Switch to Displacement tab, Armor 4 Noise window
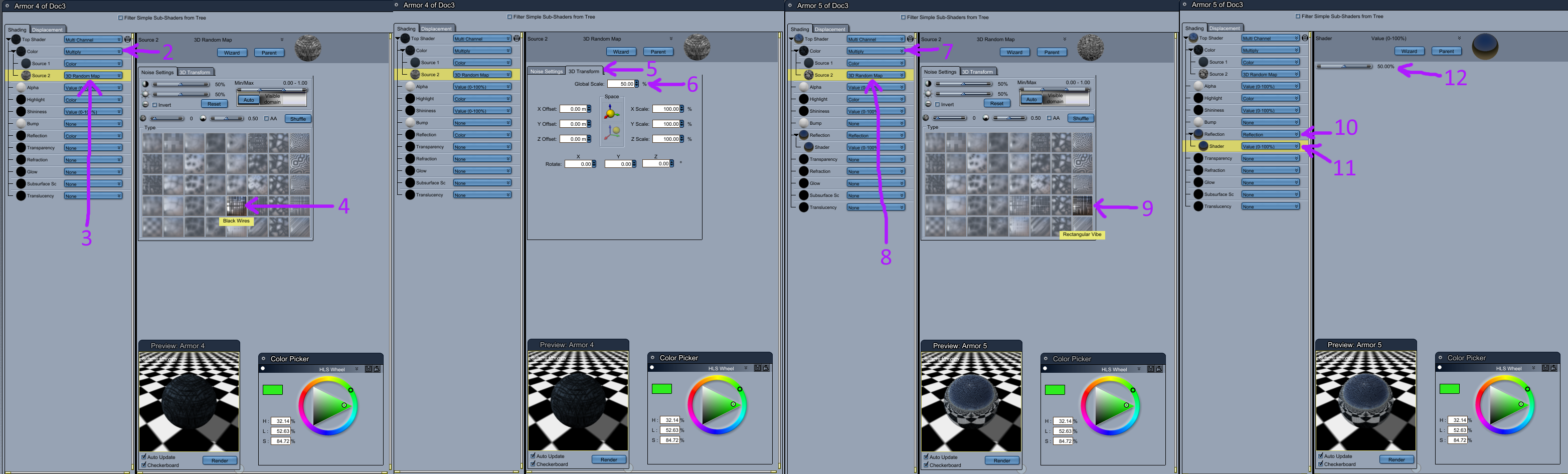 coord(48,29)
